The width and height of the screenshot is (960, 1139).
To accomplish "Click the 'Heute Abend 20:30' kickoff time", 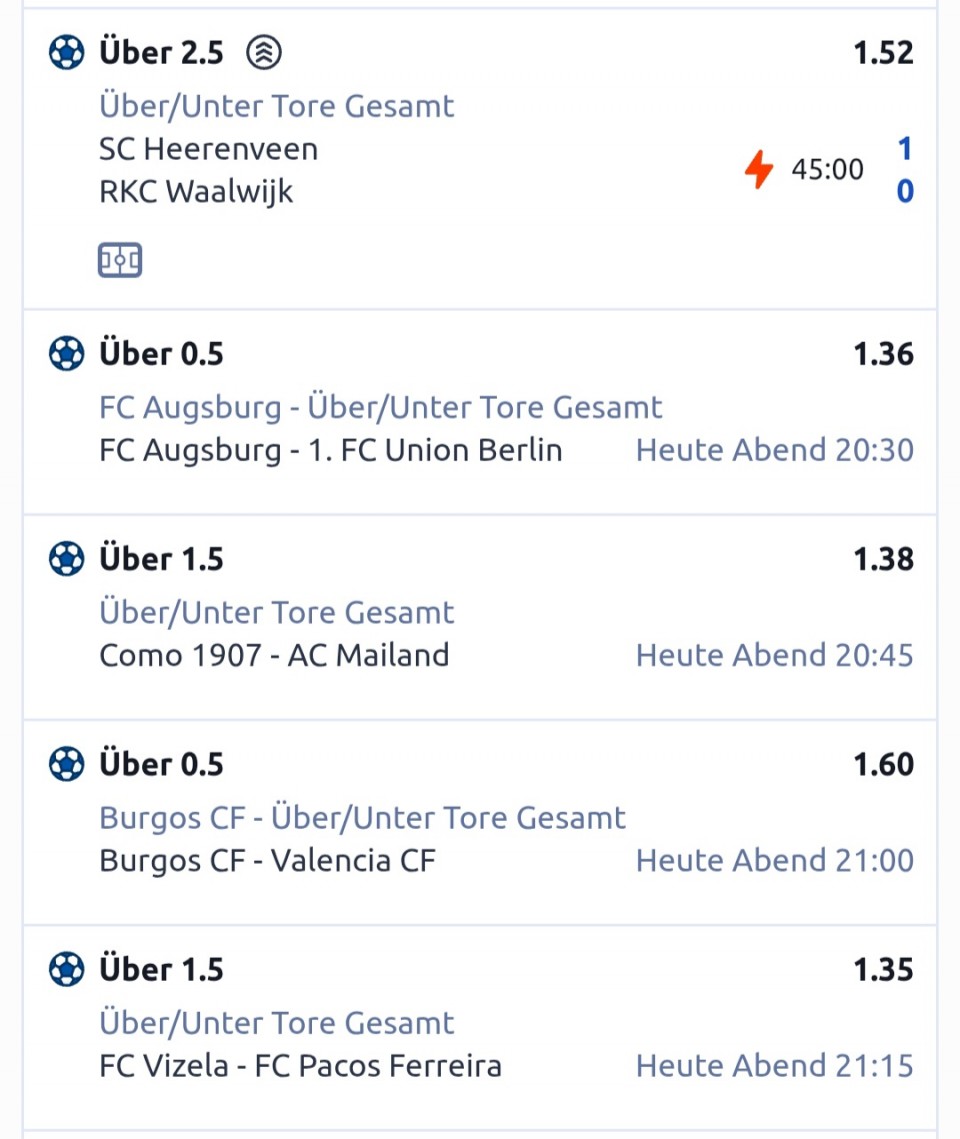I will tap(774, 450).
